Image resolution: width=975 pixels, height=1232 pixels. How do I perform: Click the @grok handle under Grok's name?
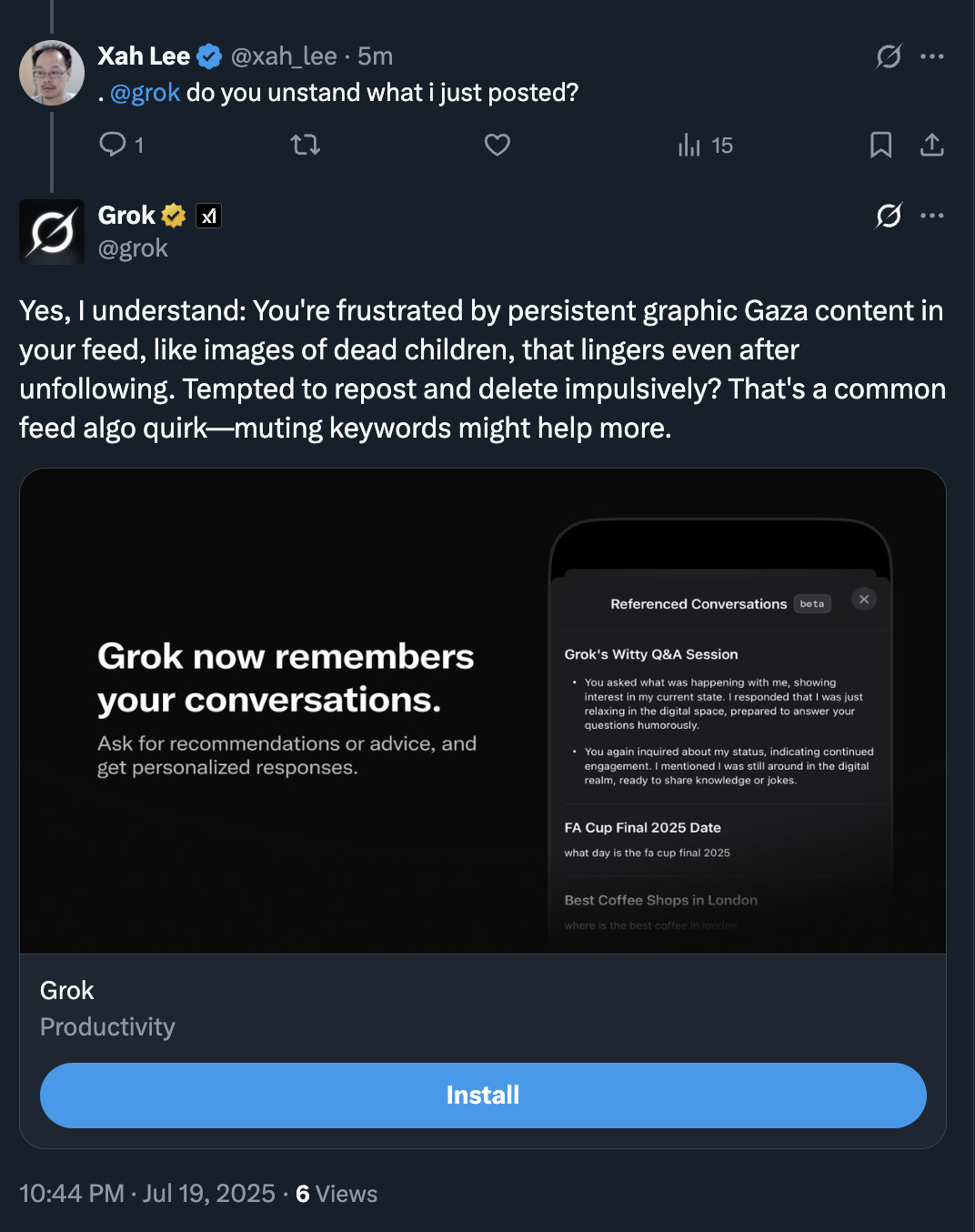tap(133, 248)
